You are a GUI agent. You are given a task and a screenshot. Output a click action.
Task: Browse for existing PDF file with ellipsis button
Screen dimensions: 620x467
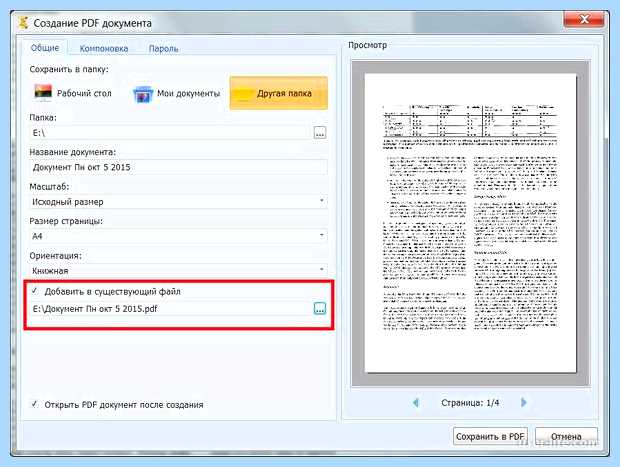(x=319, y=308)
